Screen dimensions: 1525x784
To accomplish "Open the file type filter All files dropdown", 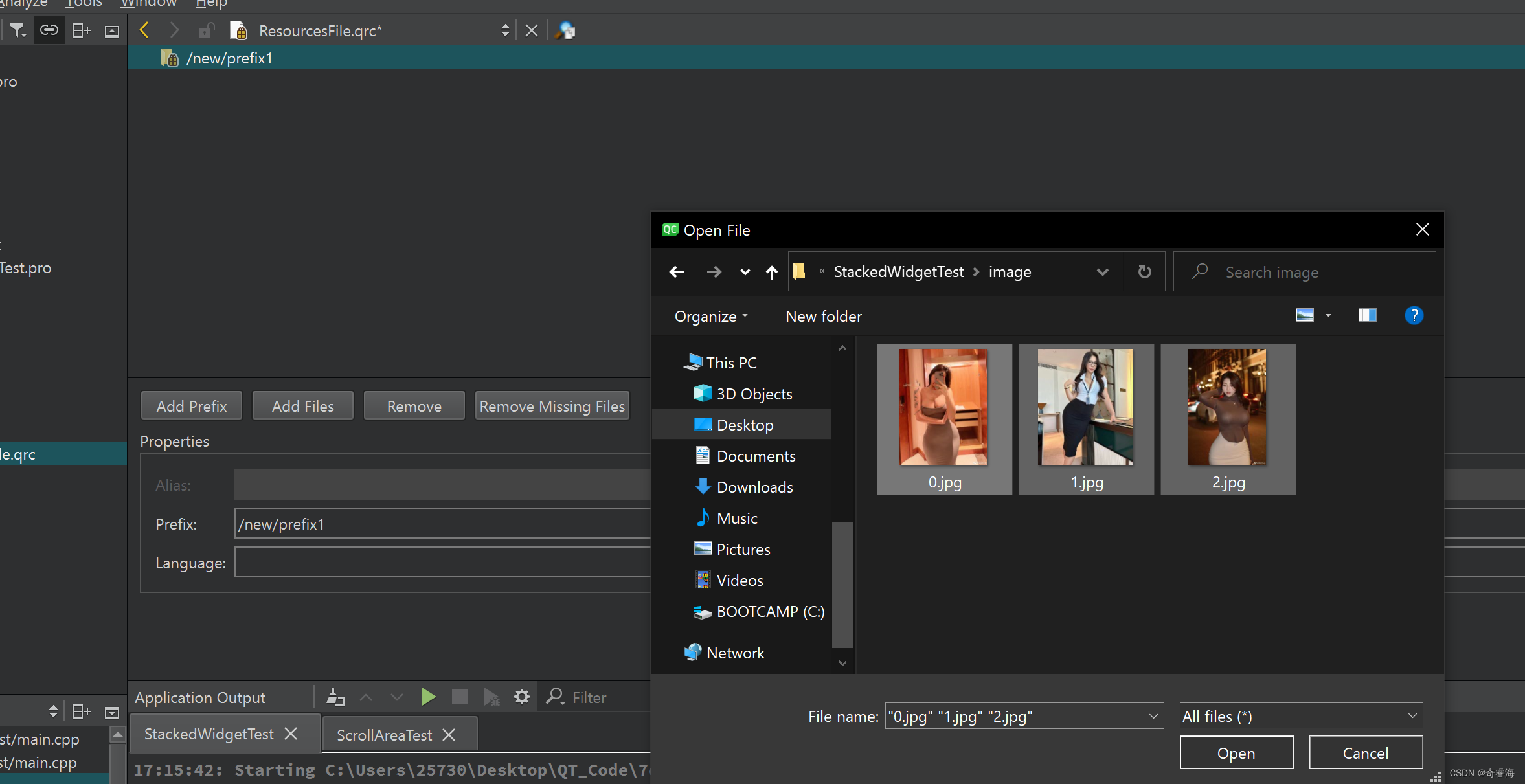I will (1300, 716).
